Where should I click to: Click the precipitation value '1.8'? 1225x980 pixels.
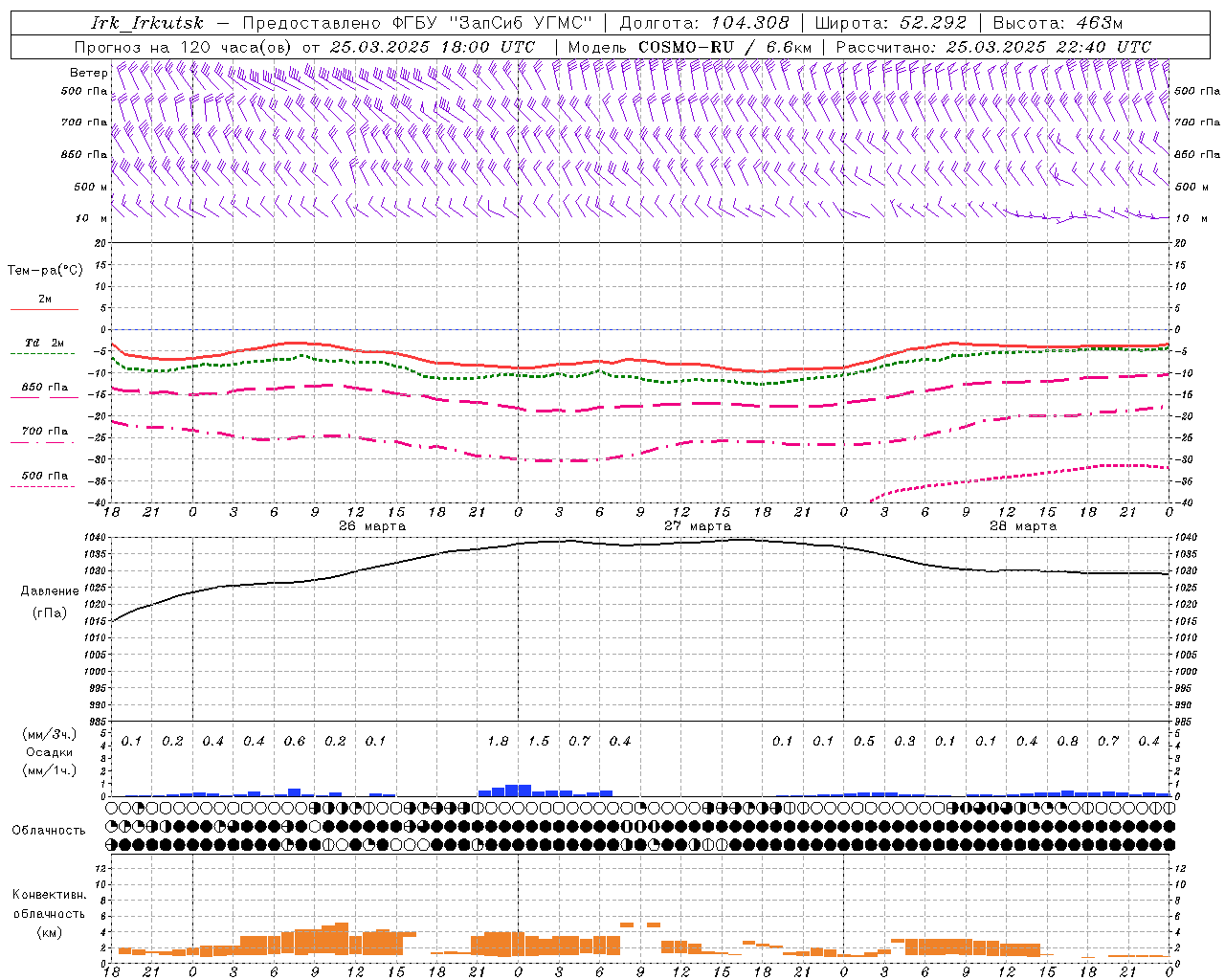click(x=498, y=741)
